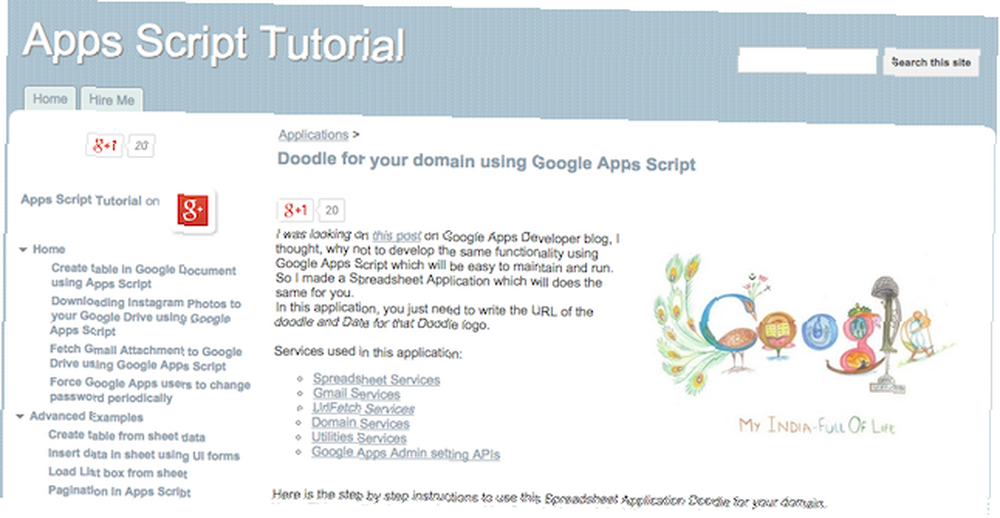Open UrlFetch Services link

point(363,408)
